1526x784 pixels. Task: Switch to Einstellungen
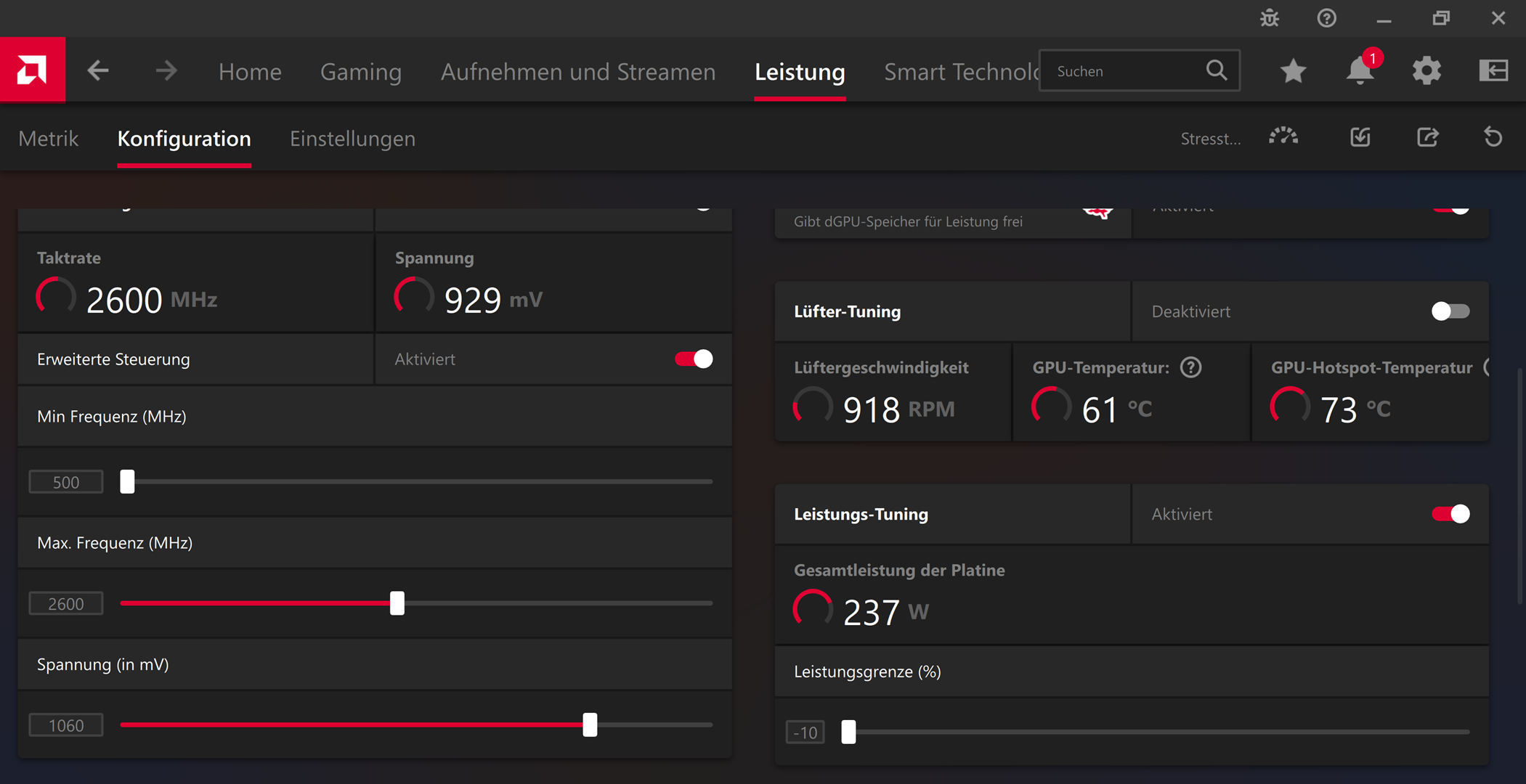[x=352, y=139]
